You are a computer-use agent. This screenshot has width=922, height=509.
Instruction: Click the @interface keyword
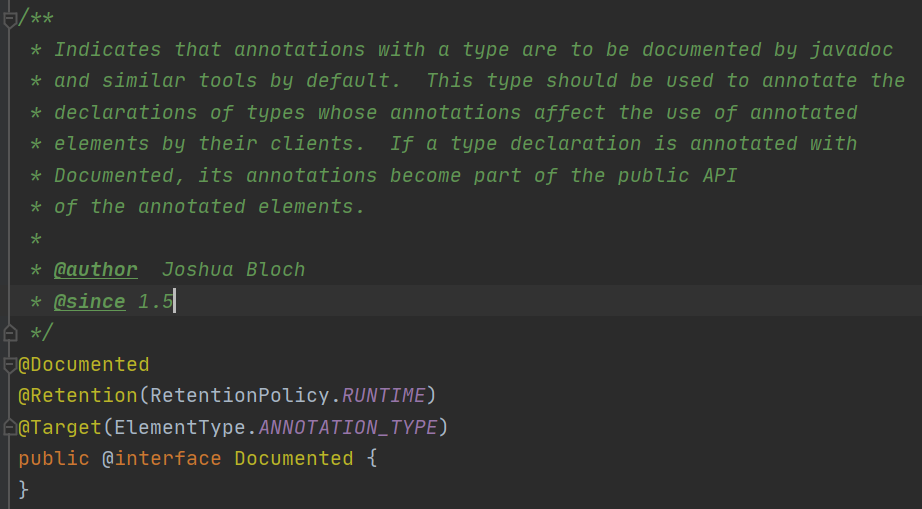(x=161, y=459)
